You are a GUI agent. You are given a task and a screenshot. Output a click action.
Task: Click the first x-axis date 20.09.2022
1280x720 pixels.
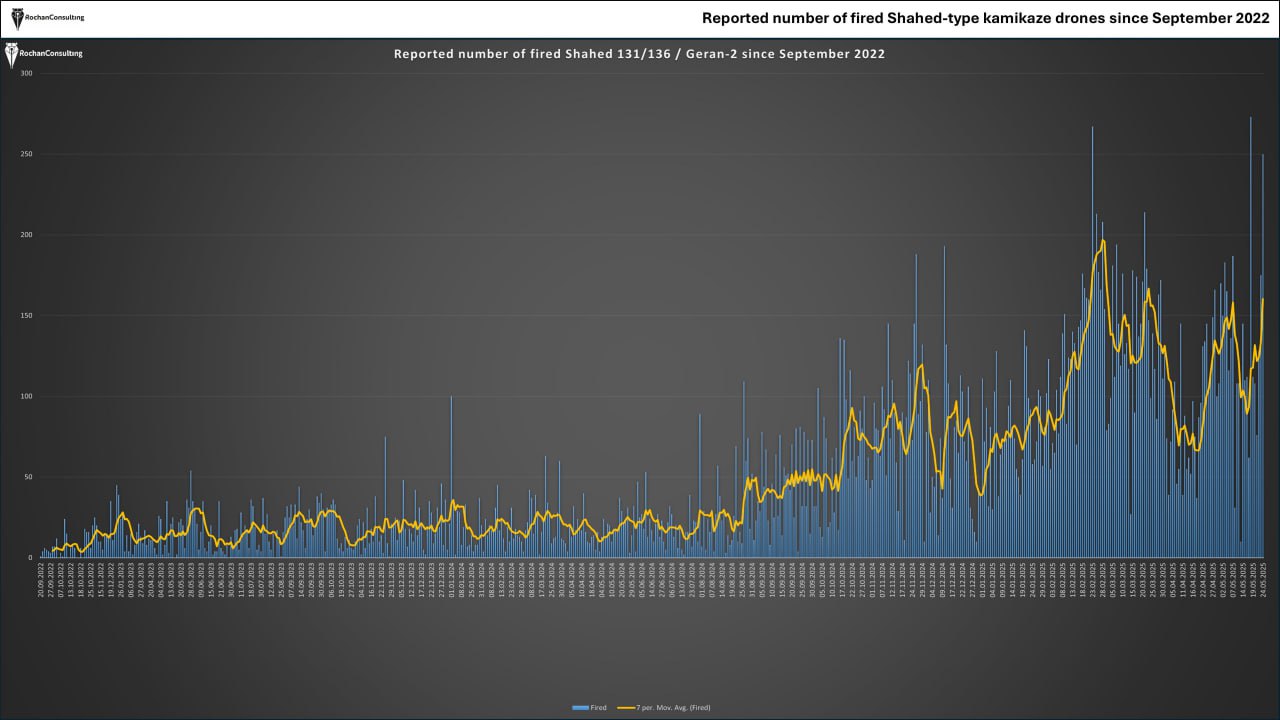42,580
